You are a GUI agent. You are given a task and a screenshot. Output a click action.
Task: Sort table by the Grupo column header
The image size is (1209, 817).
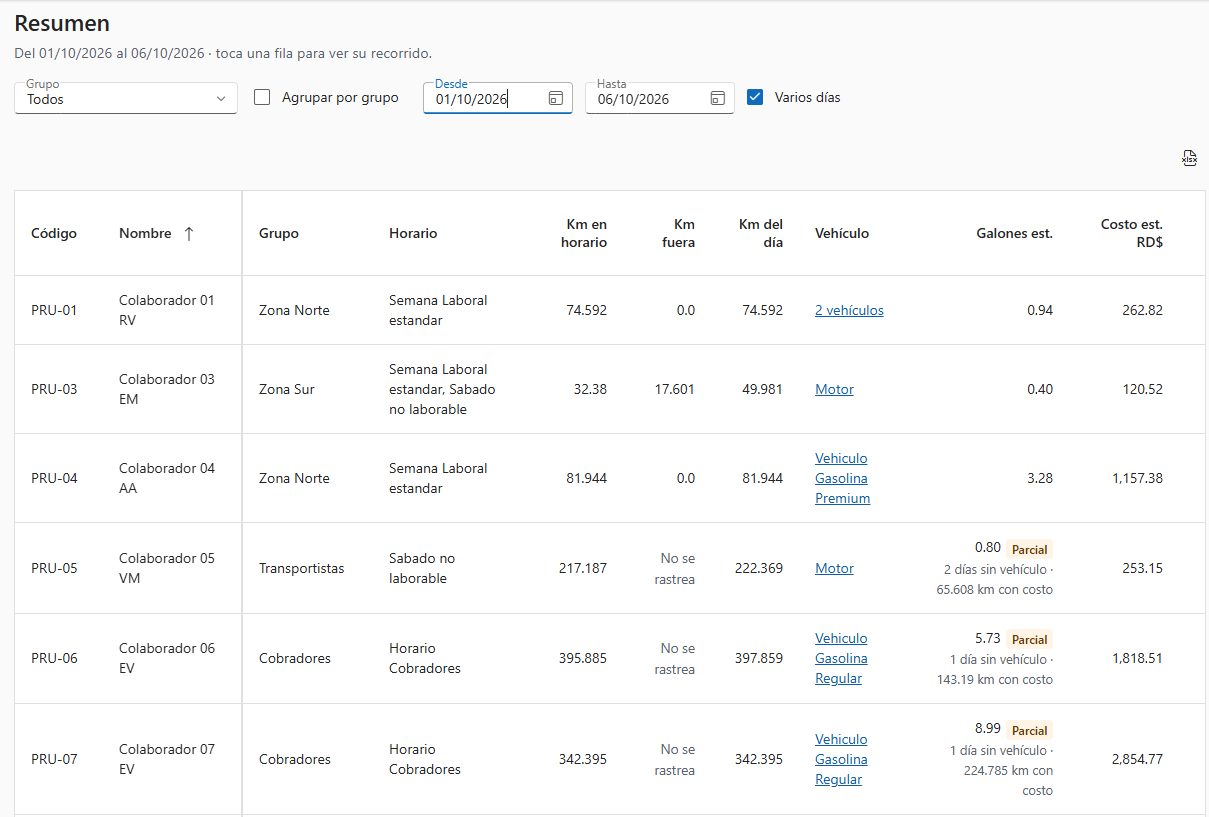278,233
